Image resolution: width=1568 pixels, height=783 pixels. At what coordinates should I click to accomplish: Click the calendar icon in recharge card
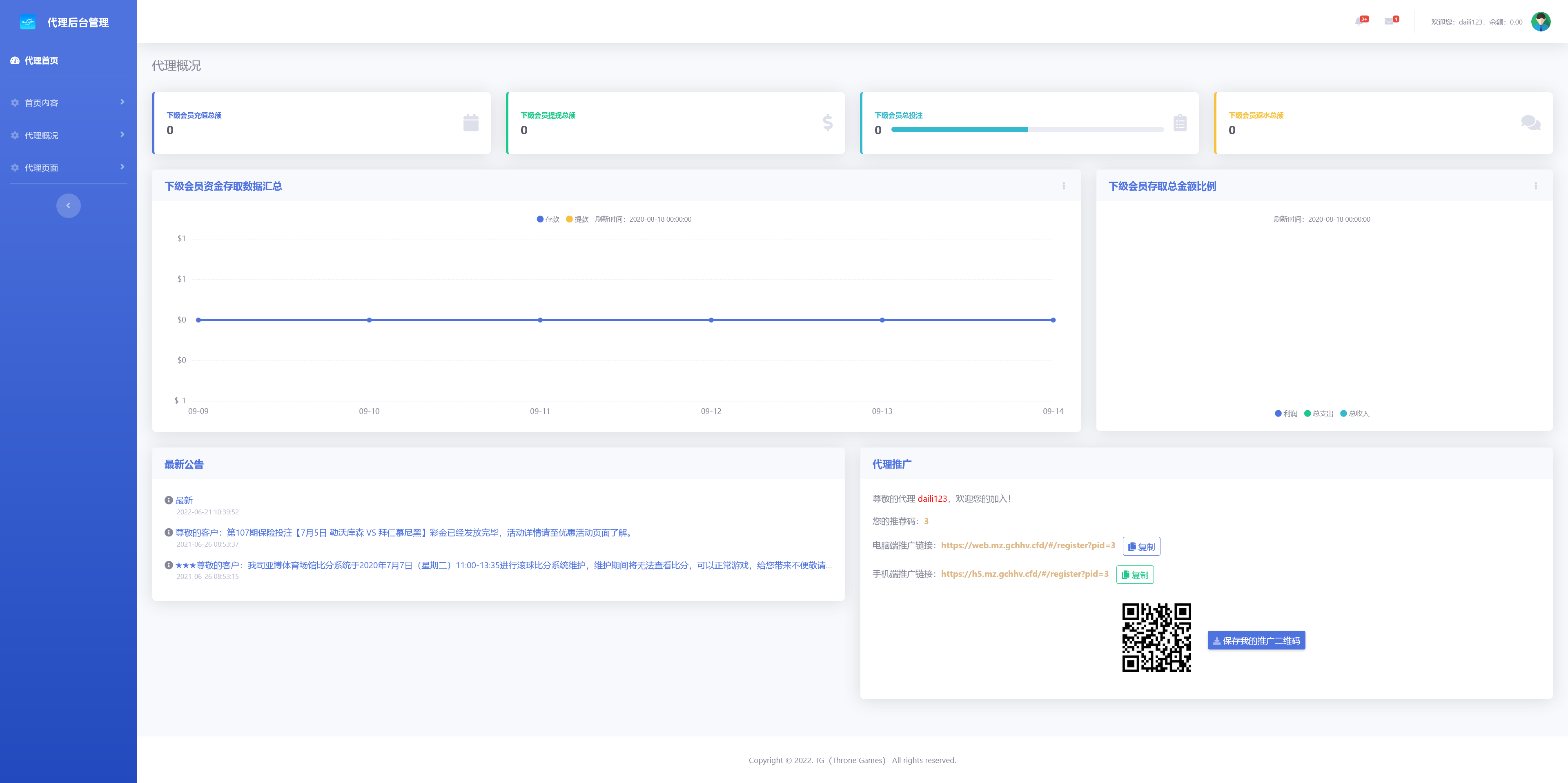pos(470,123)
